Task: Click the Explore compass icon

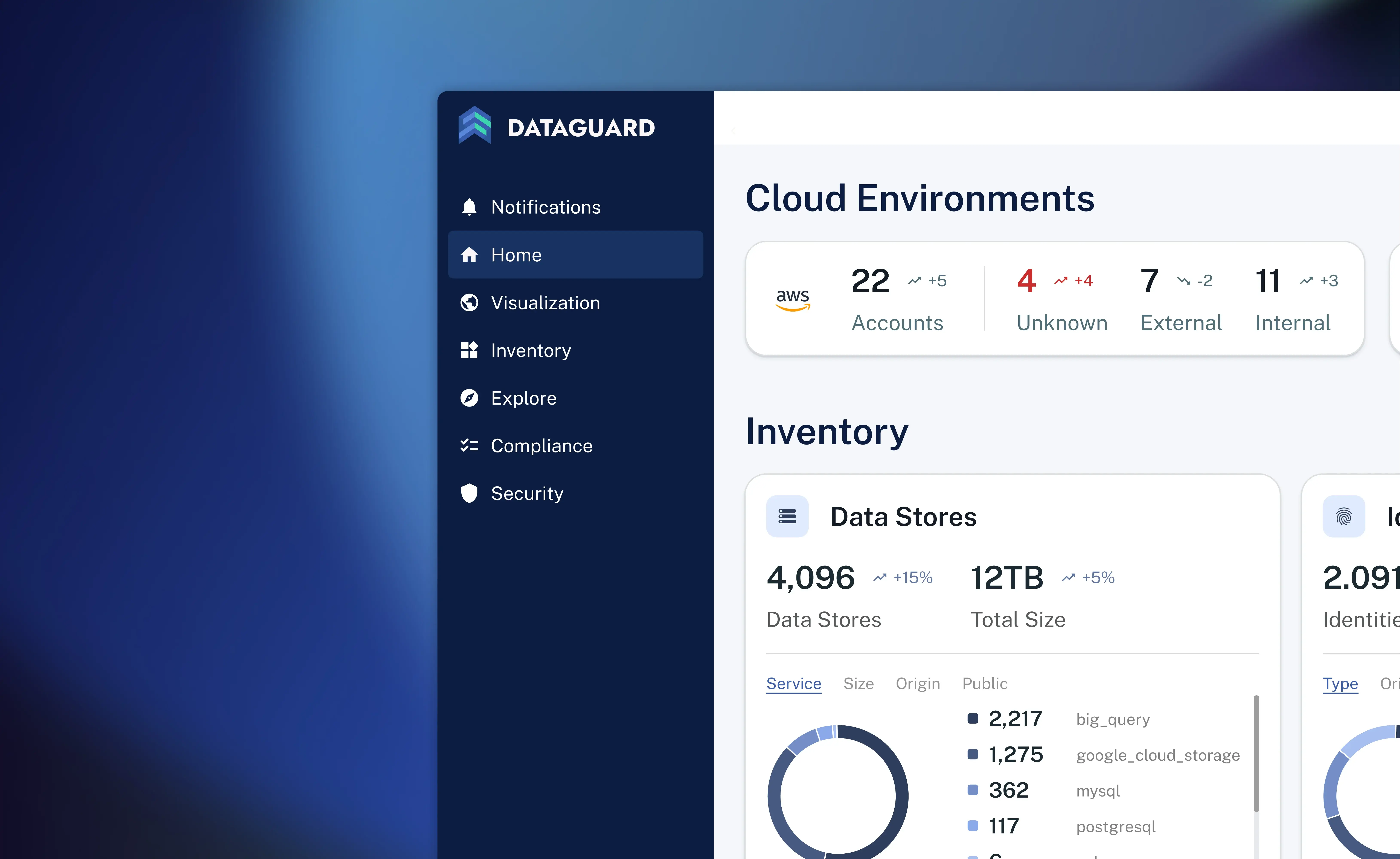Action: pyautogui.click(x=469, y=398)
